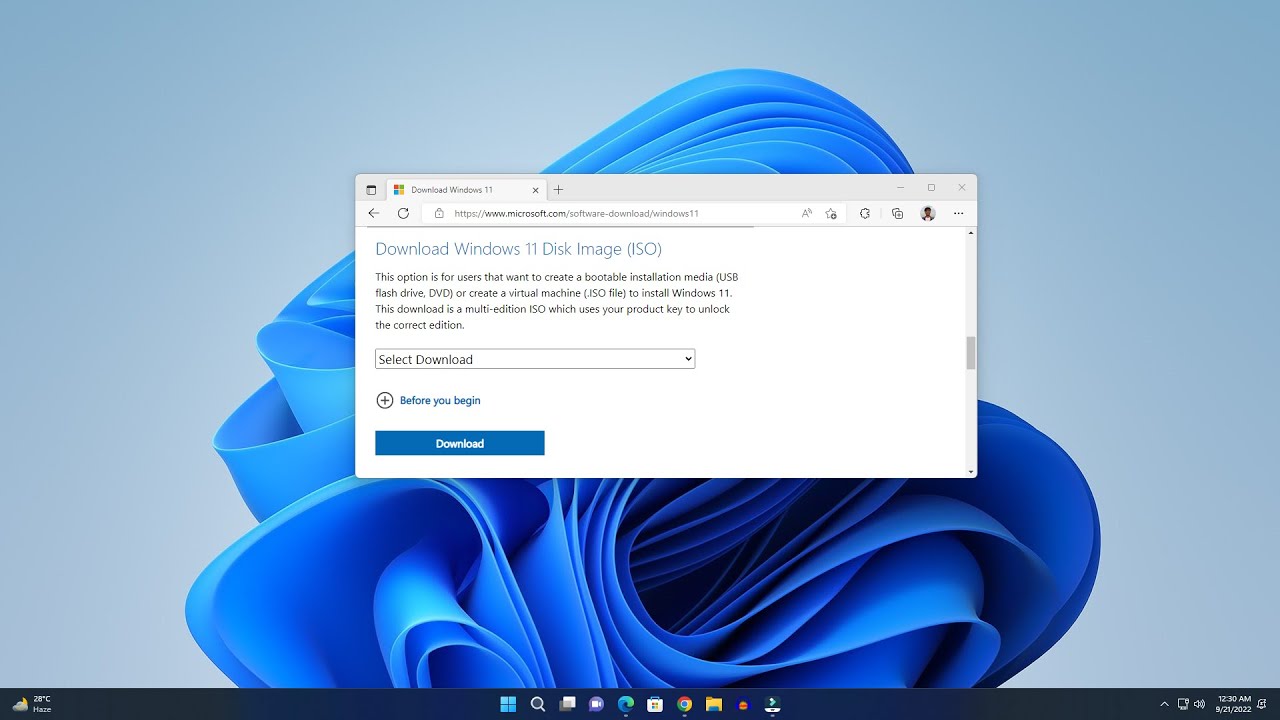Click the blue Download button
Viewport: 1280px width, 720px height.
pos(460,443)
